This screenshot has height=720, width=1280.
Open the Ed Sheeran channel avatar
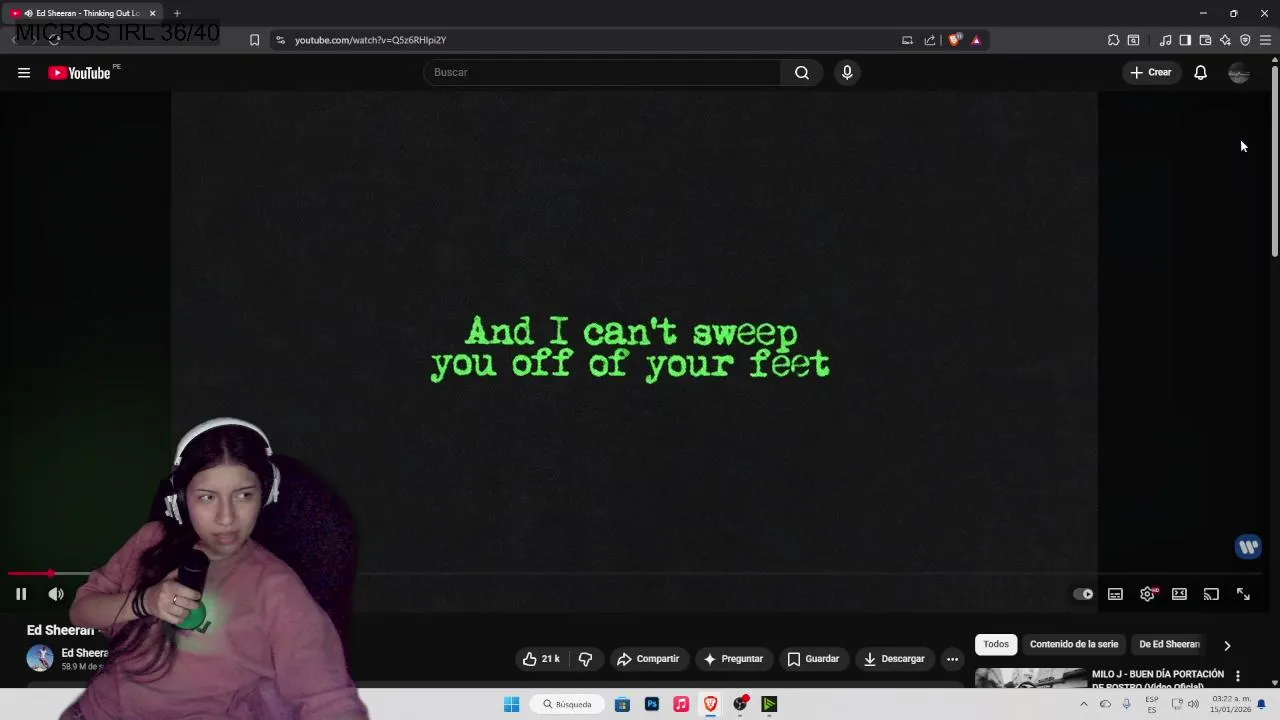pos(40,658)
